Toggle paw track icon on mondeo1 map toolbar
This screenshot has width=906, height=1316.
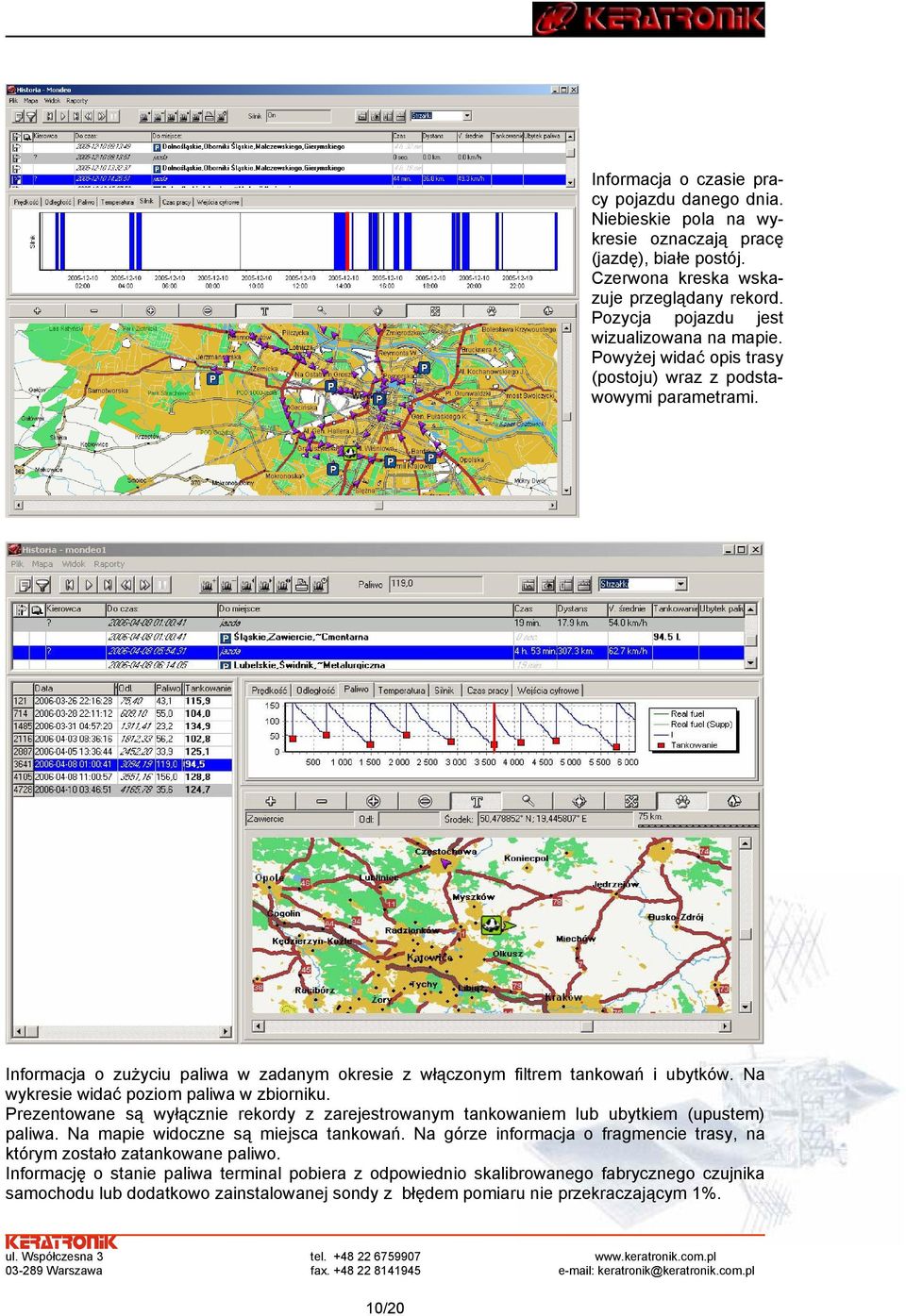(x=682, y=801)
